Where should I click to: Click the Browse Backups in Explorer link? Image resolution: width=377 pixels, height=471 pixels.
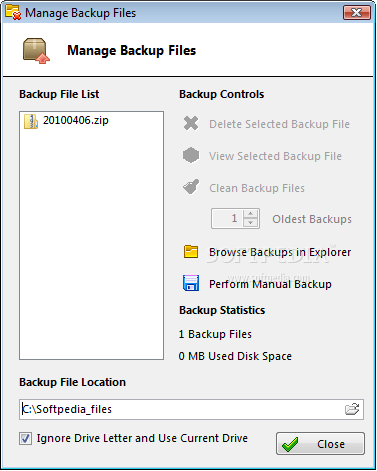click(x=280, y=252)
